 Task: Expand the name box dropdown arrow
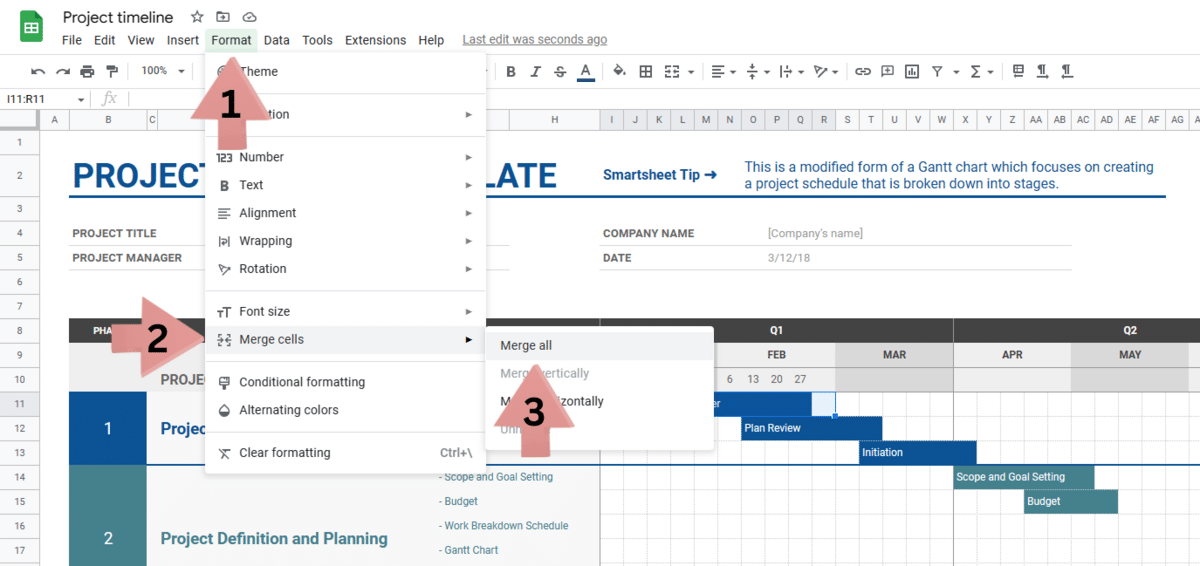click(81, 99)
